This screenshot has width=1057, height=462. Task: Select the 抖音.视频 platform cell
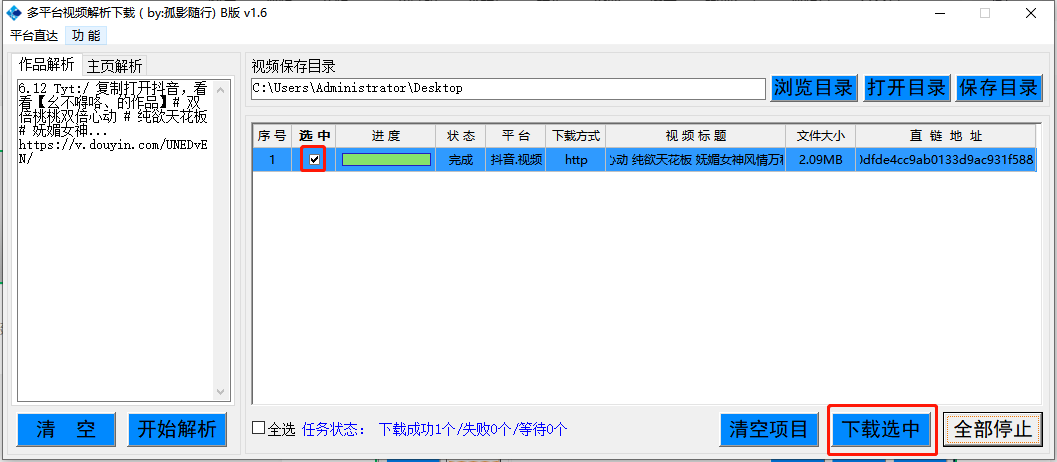(516, 161)
